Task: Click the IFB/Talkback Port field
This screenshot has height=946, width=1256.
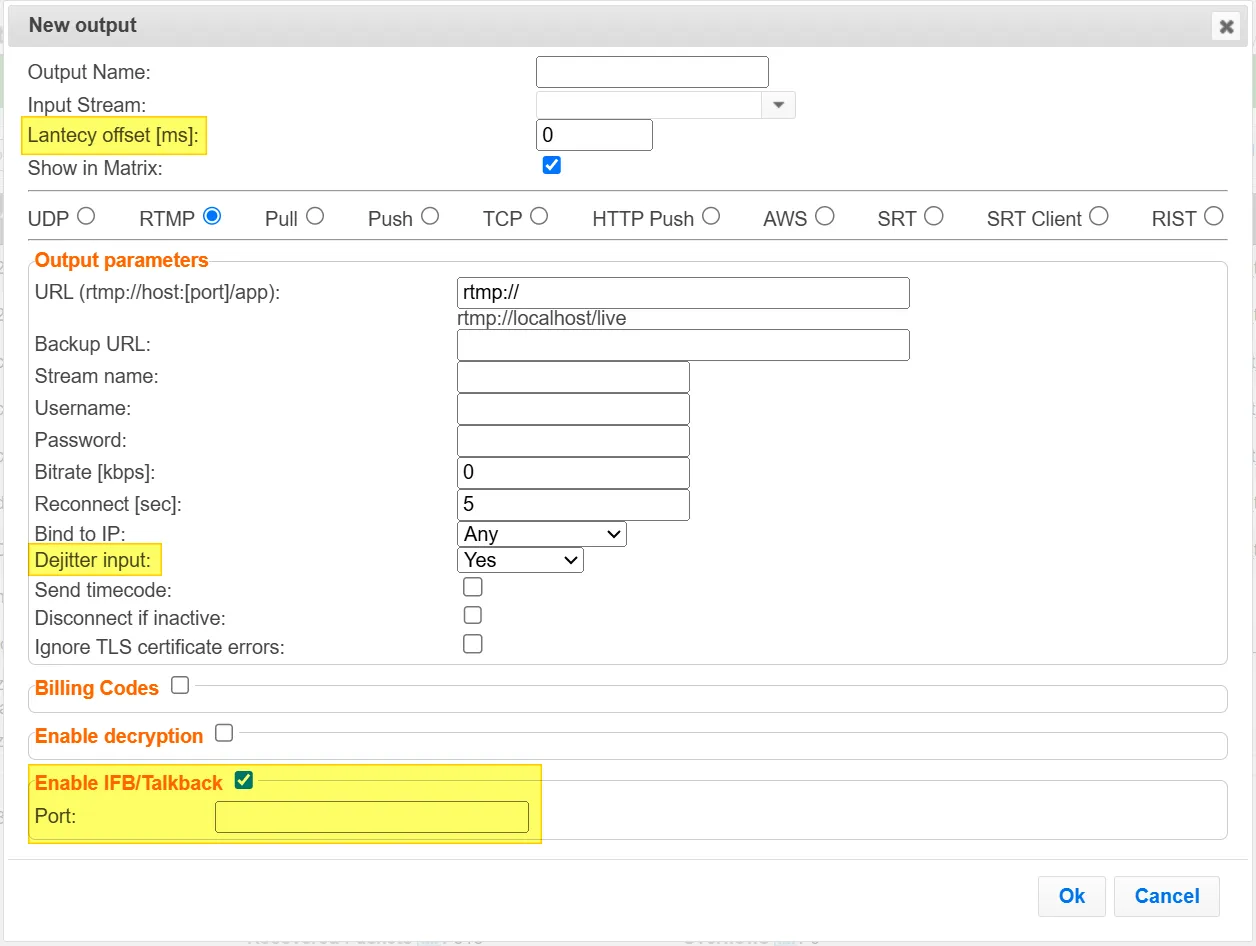Action: click(372, 817)
